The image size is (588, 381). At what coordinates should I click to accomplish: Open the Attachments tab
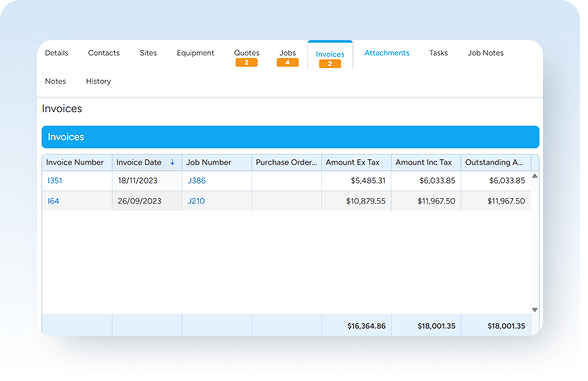387,53
